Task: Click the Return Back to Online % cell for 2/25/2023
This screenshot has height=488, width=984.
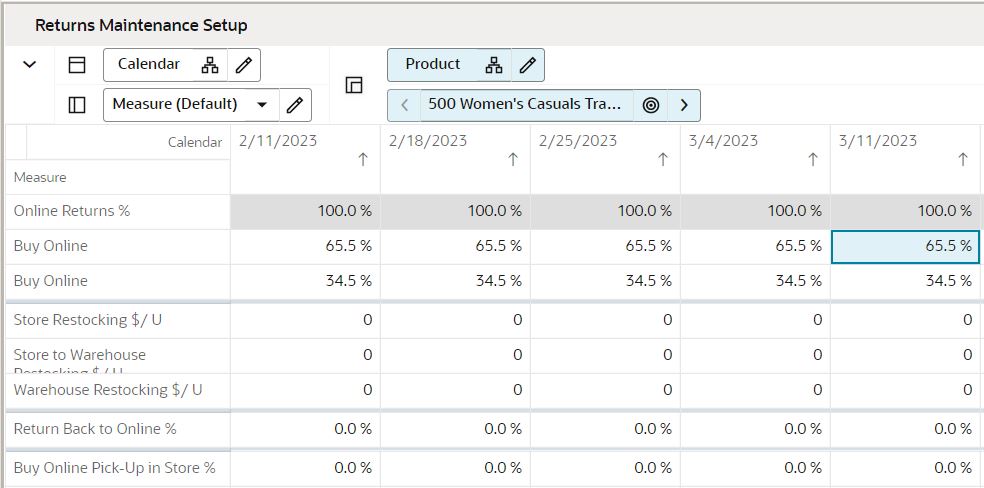Action: pyautogui.click(x=606, y=429)
